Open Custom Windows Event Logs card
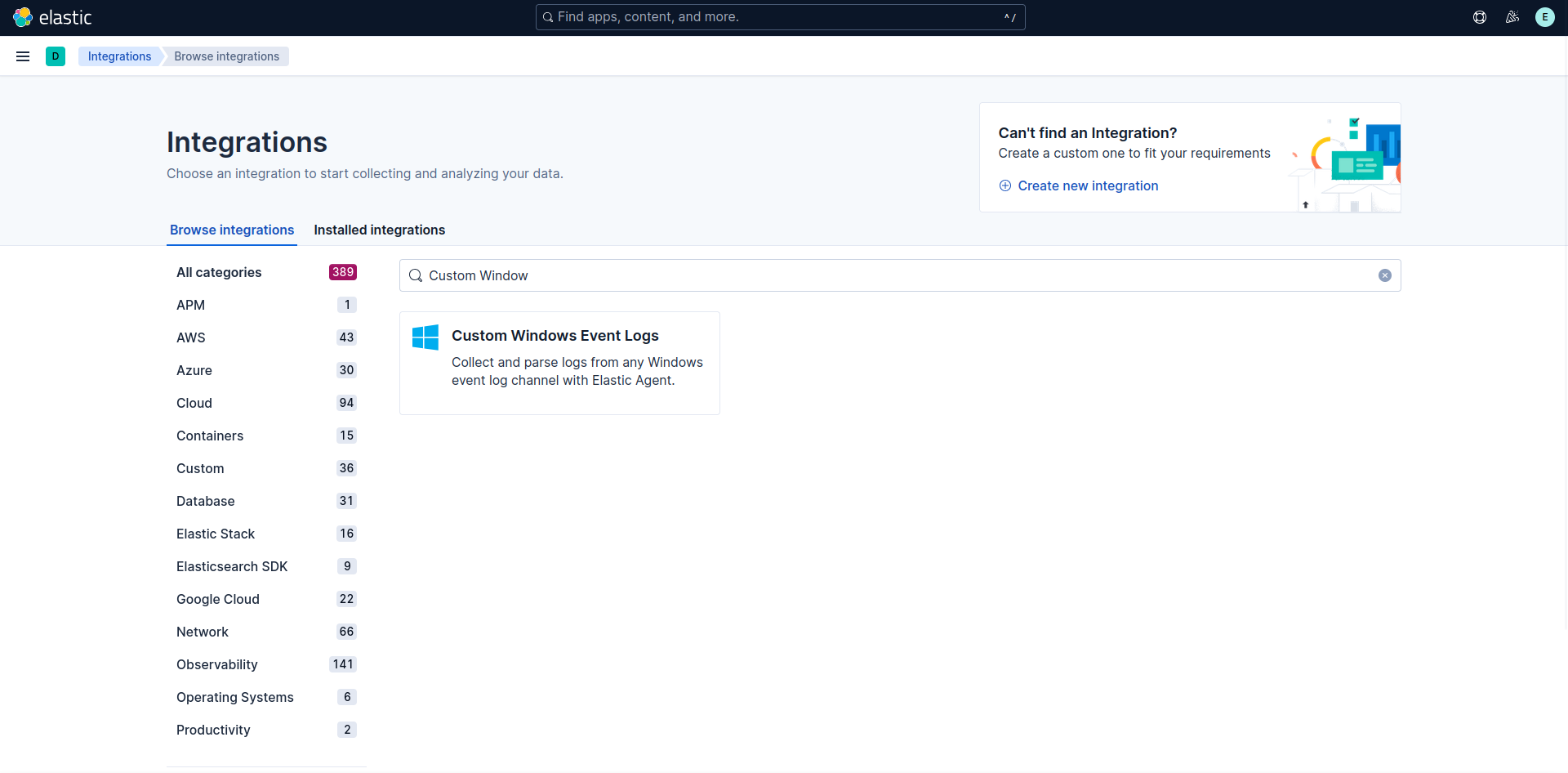This screenshot has width=1568, height=773. [559, 363]
